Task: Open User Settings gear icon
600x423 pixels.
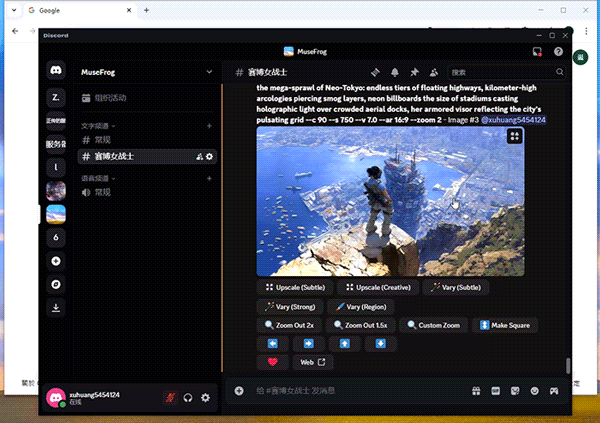Action: (205, 398)
